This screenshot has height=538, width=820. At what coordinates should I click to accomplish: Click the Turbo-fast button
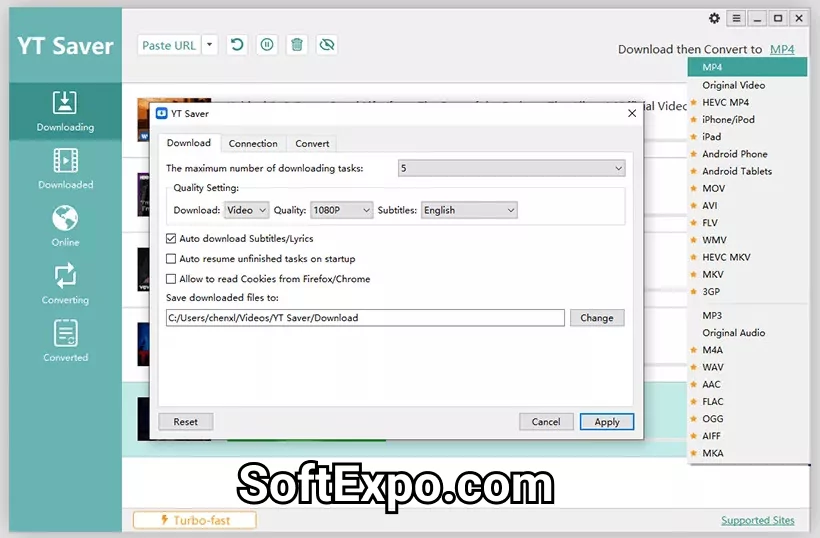click(x=195, y=520)
